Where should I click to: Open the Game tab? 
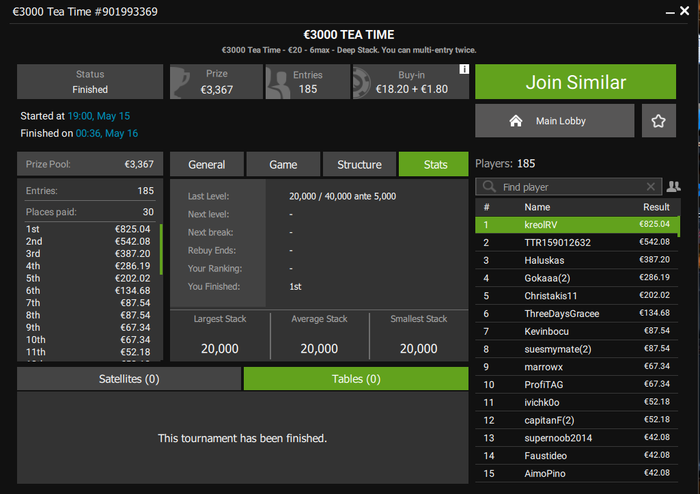point(283,164)
